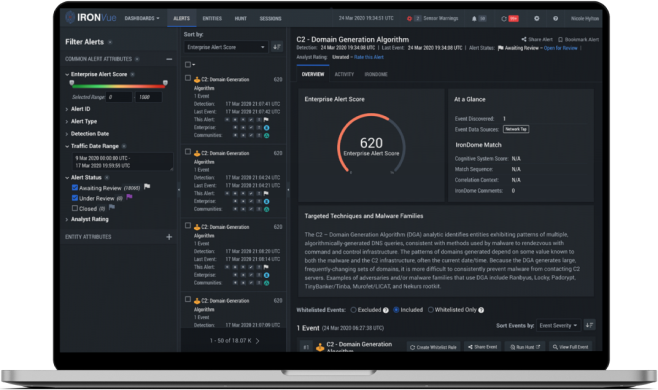Click help icon next to Excluded
This screenshot has height=390, width=658.
[385, 310]
